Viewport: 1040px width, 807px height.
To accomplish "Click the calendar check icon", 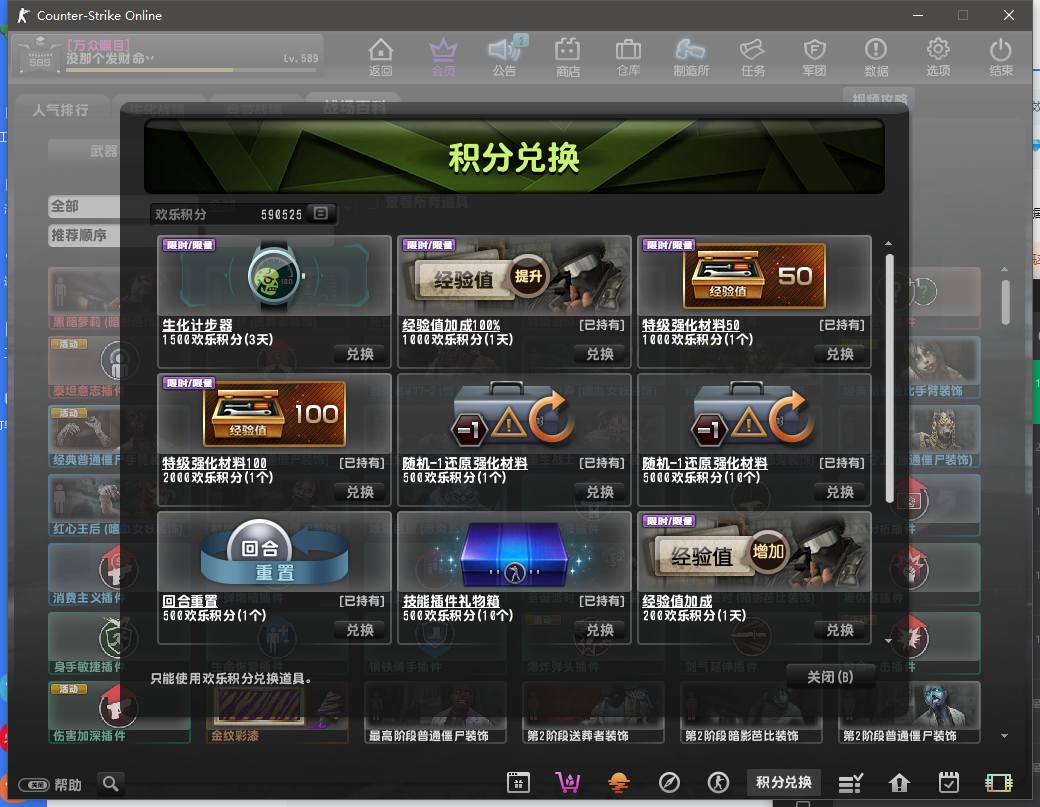I will 948,782.
